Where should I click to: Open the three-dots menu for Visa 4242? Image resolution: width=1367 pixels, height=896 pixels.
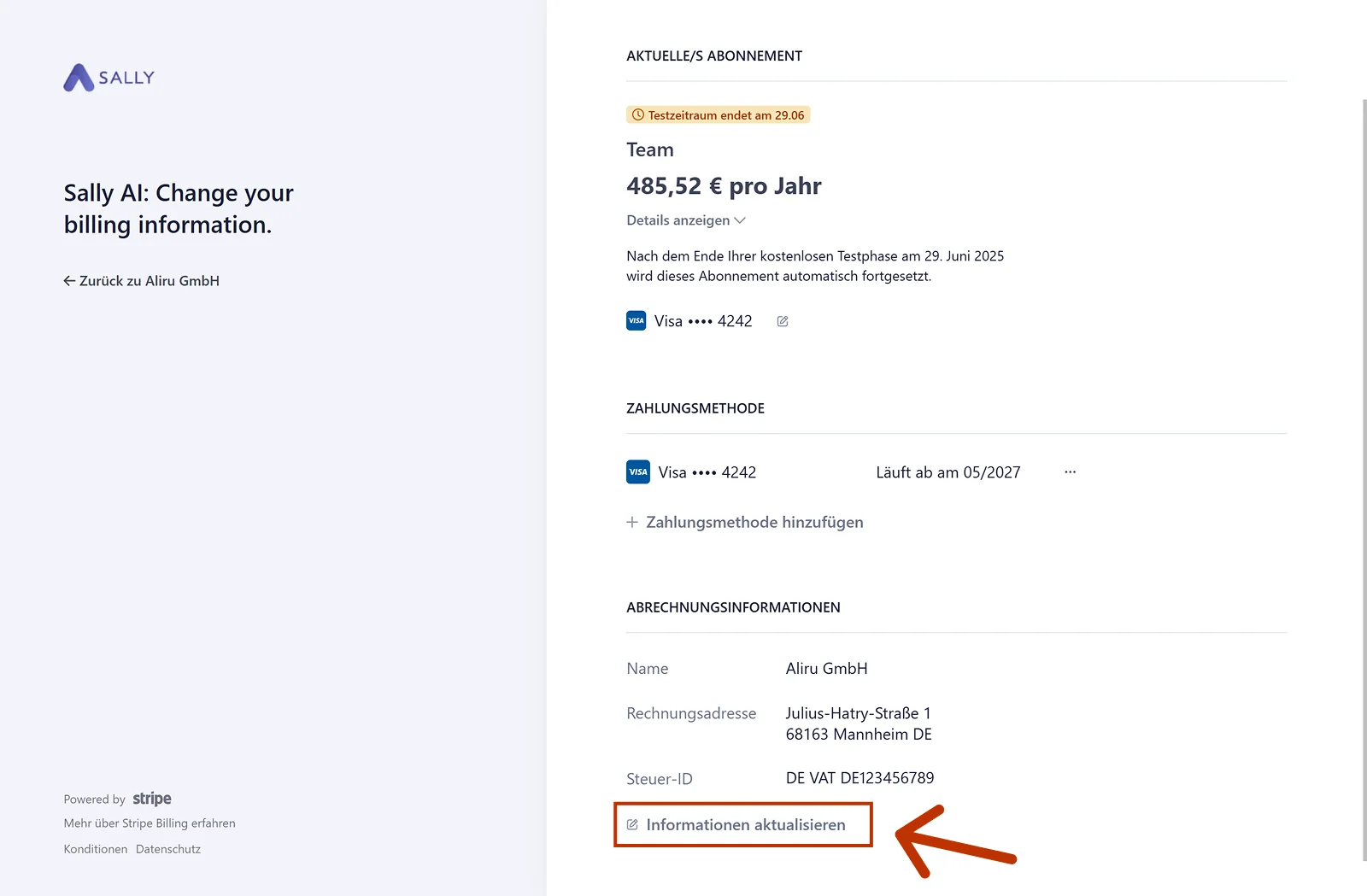[x=1070, y=472]
